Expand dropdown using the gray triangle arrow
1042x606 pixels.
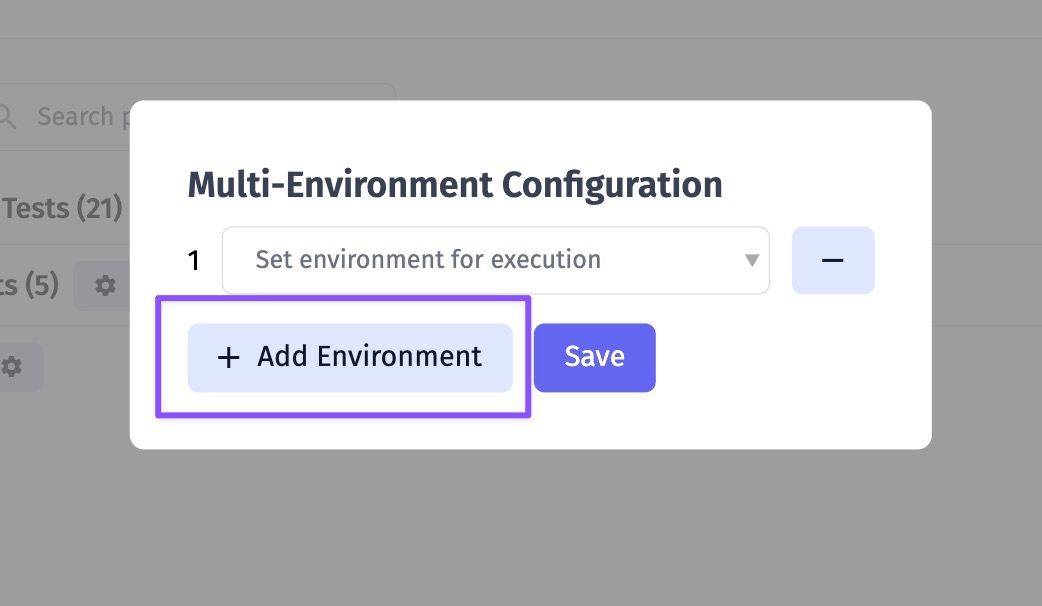(752, 260)
